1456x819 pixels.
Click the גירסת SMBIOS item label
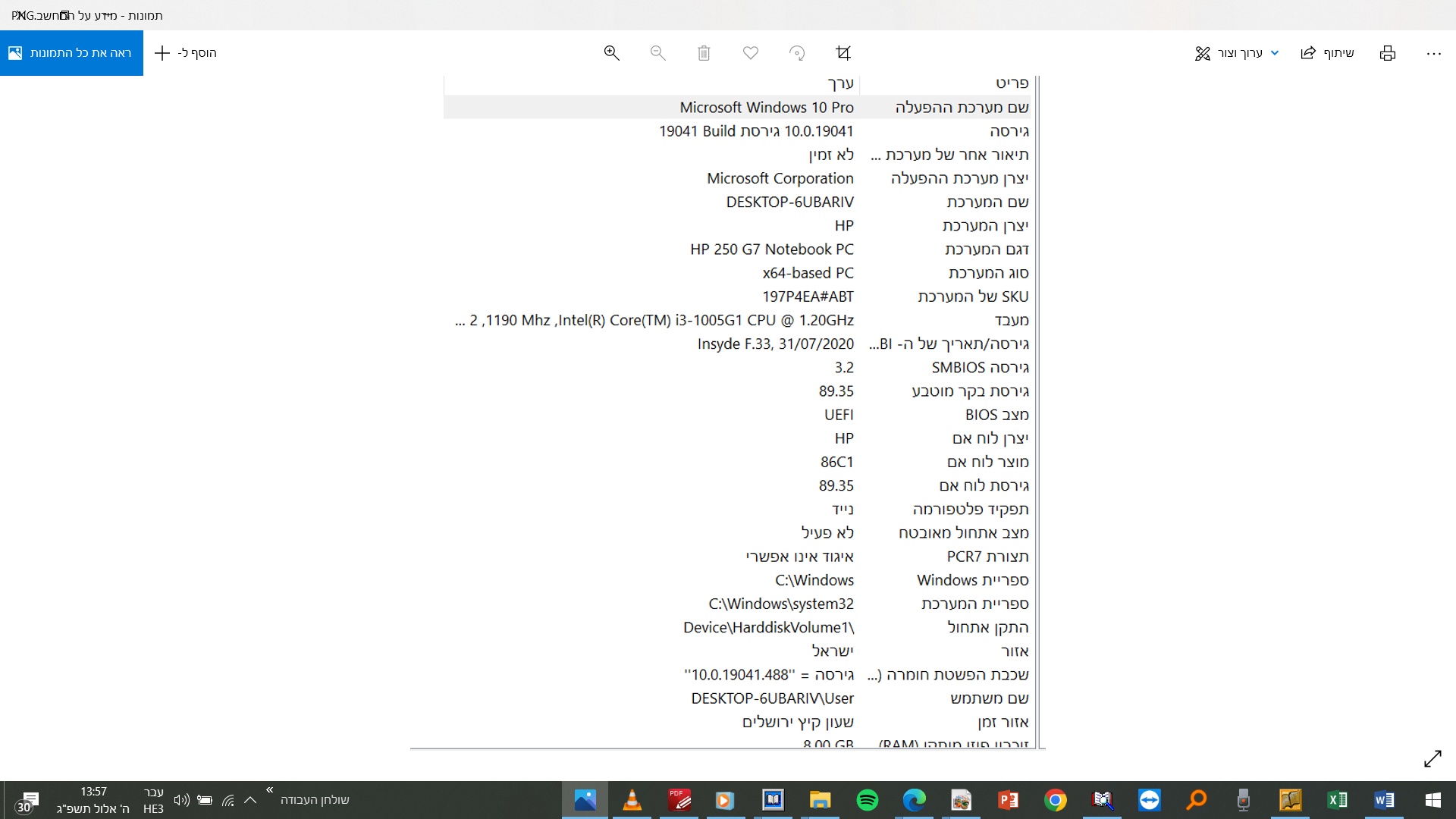tap(980, 368)
